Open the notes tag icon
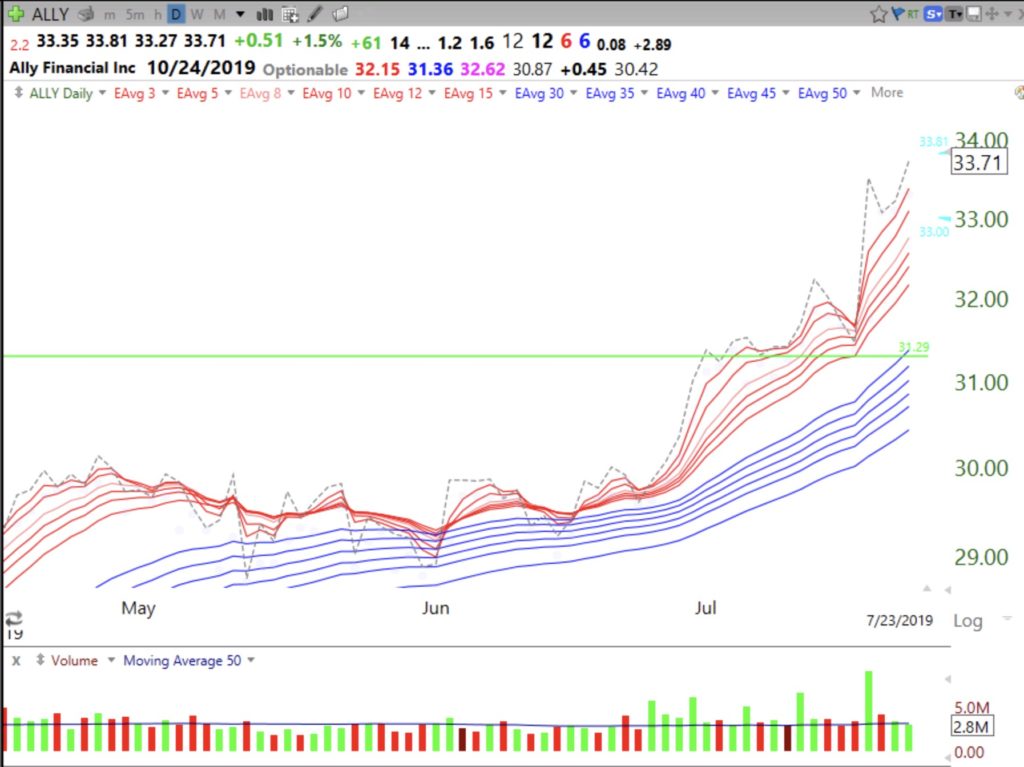The height and width of the screenshot is (767, 1024). click(x=340, y=14)
